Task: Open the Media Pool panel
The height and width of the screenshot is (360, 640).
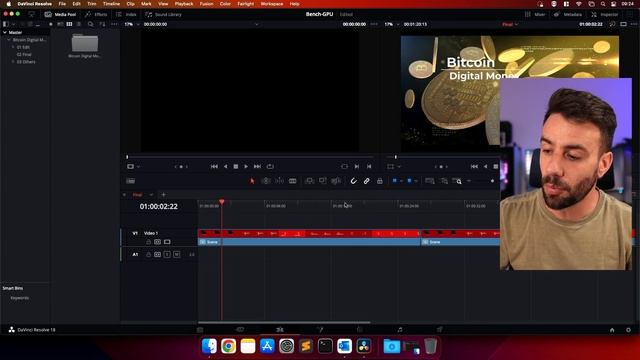Action: [x=60, y=14]
